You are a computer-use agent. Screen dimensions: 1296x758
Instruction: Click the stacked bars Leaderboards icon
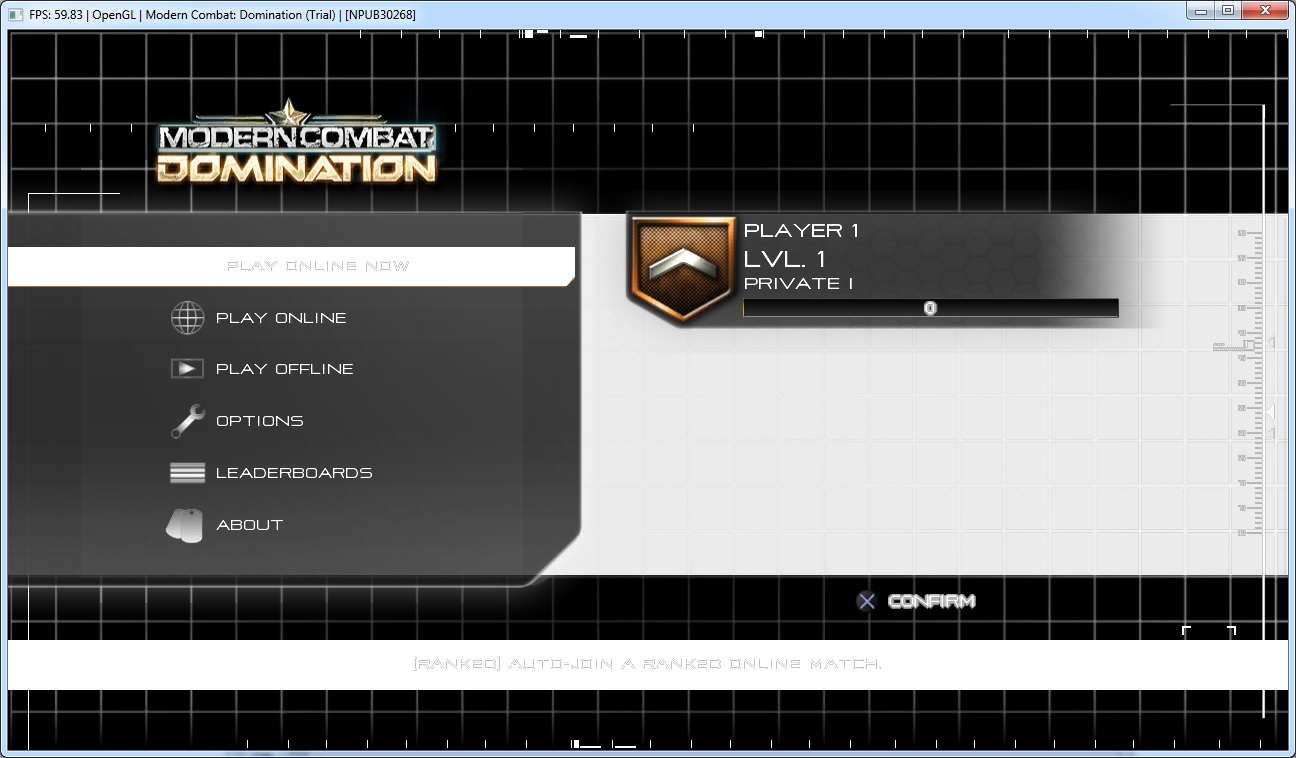coord(187,473)
